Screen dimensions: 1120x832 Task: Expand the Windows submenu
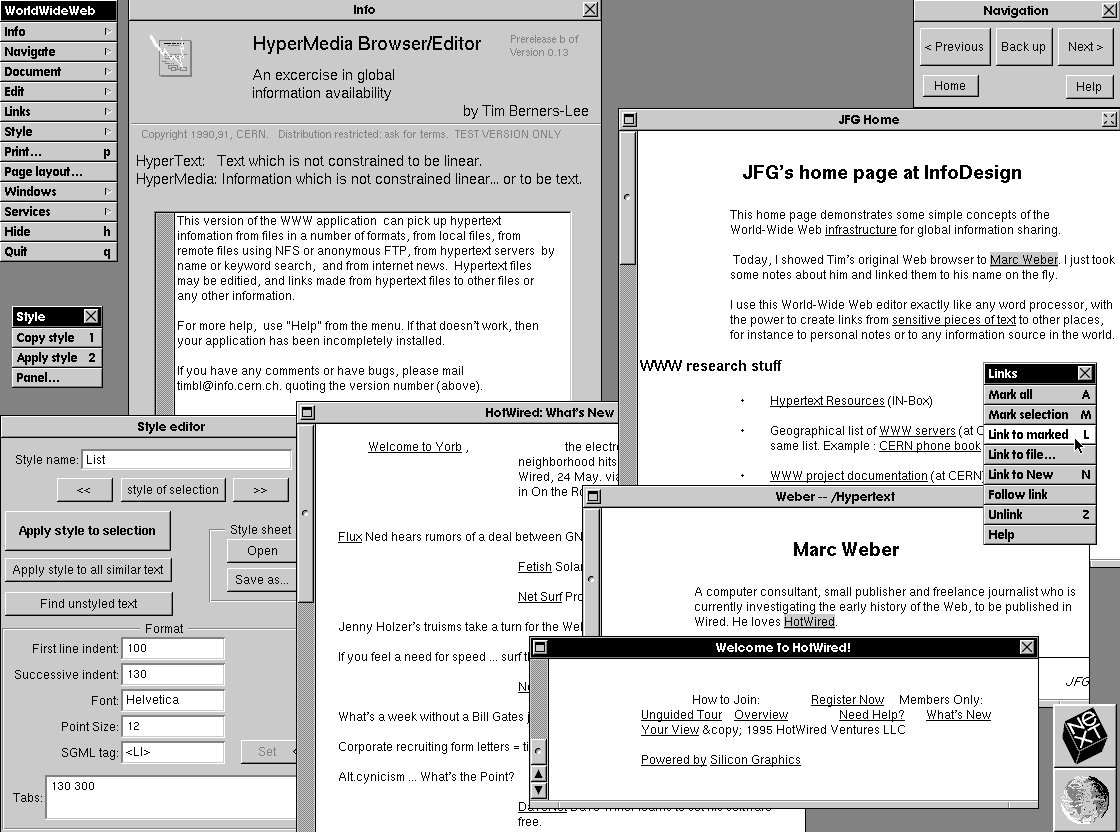[x=58, y=191]
